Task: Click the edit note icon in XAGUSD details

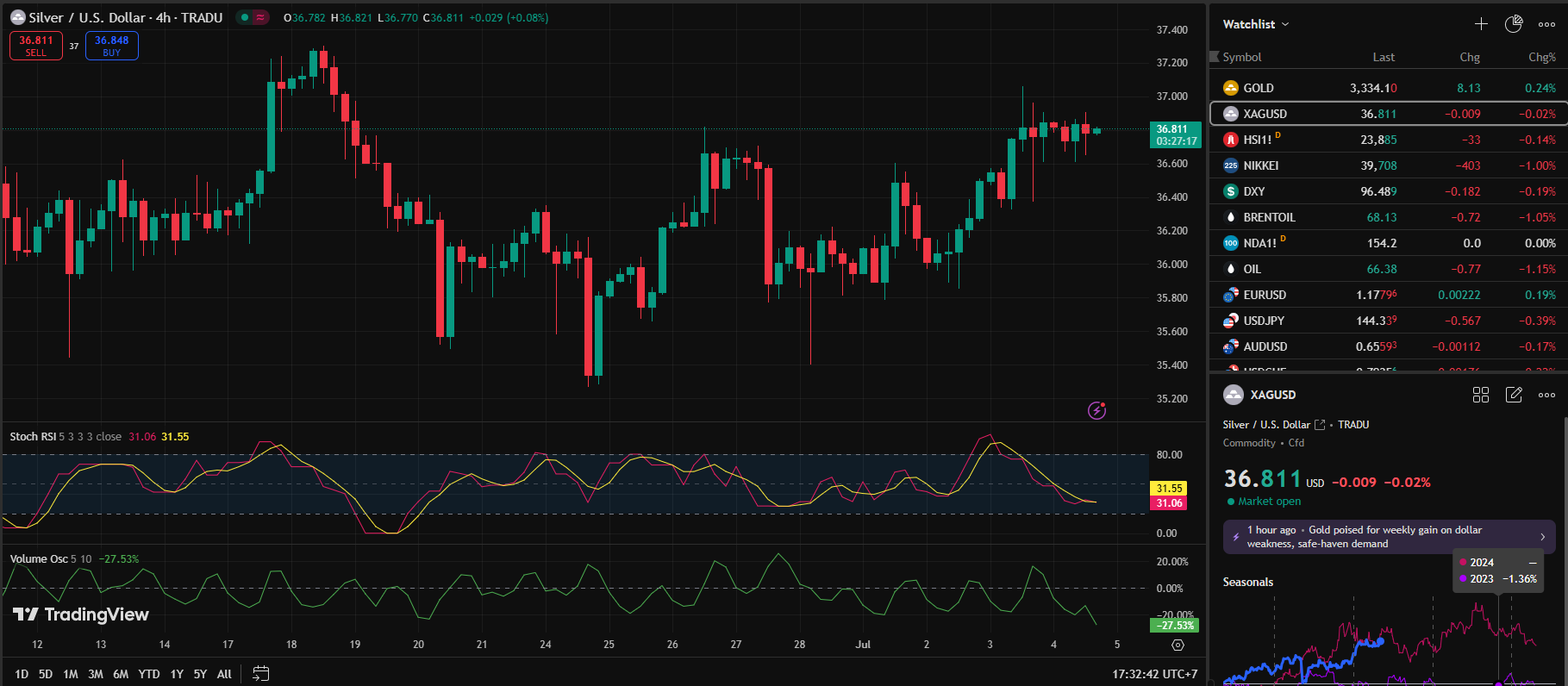Action: click(x=1514, y=395)
